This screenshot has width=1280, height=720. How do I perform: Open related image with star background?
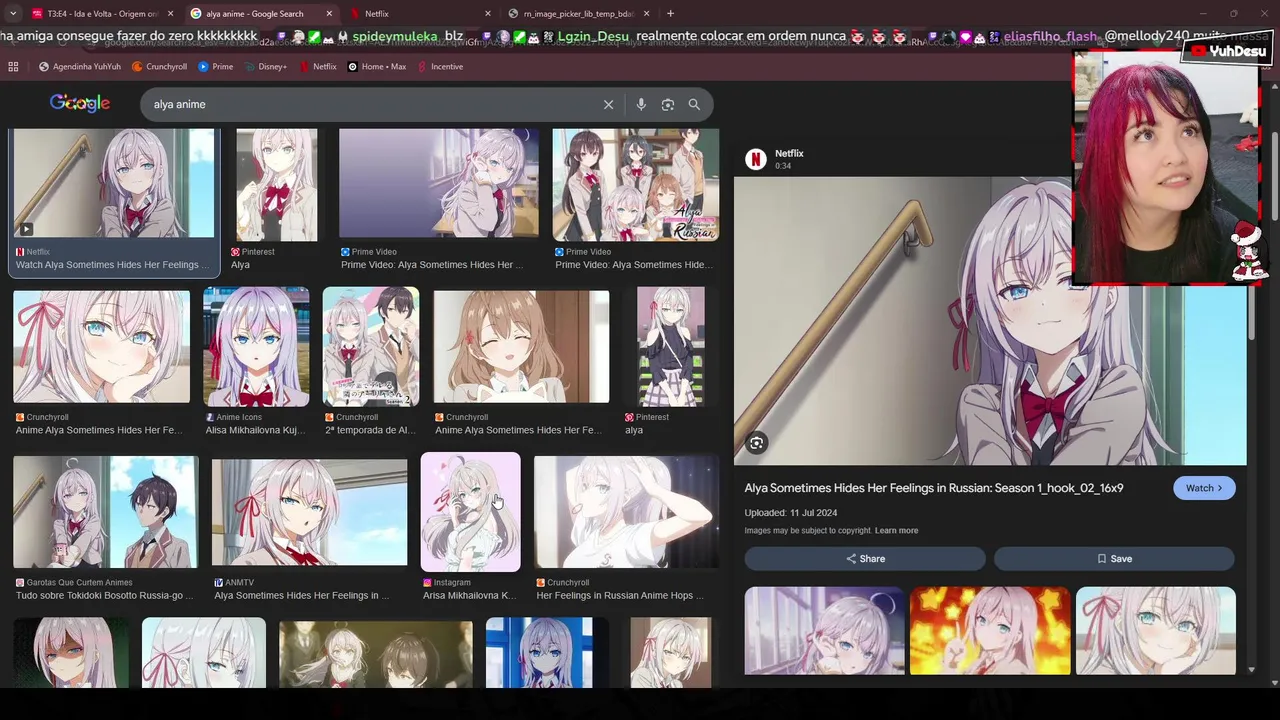990,631
